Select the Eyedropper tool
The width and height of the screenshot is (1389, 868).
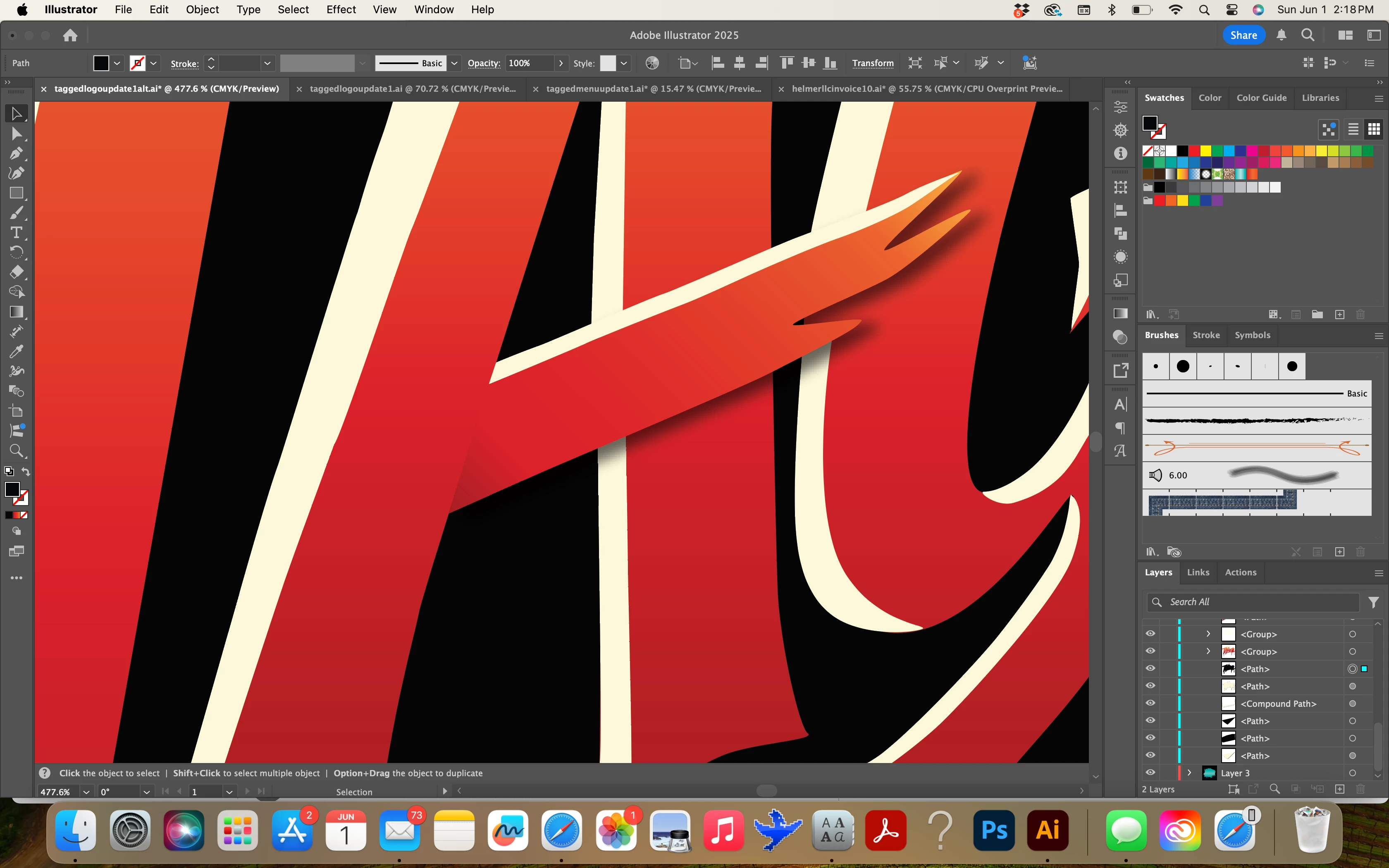(16, 351)
